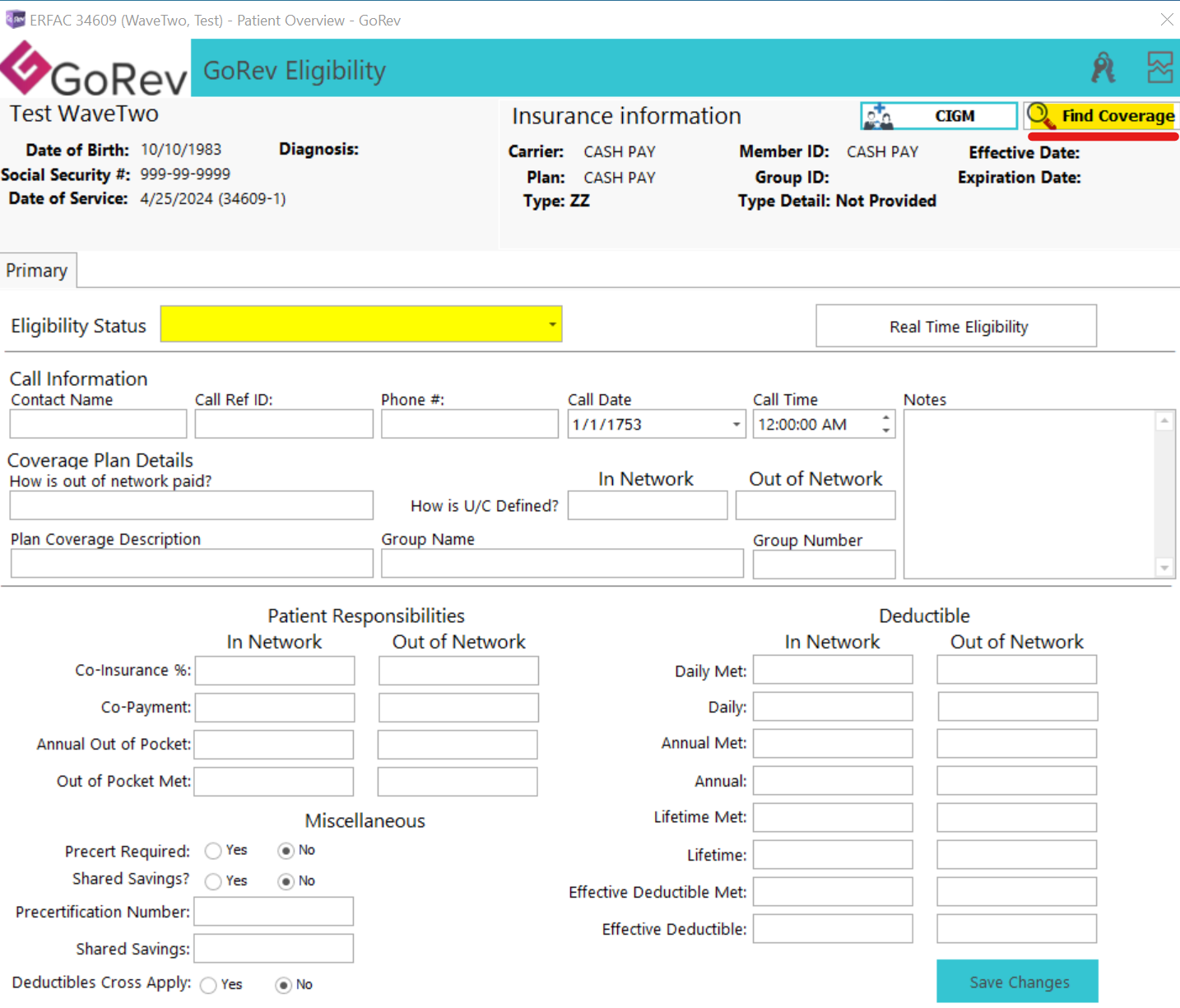This screenshot has width=1180, height=1008.
Task: Click the Precertification Number field
Action: click(x=274, y=912)
